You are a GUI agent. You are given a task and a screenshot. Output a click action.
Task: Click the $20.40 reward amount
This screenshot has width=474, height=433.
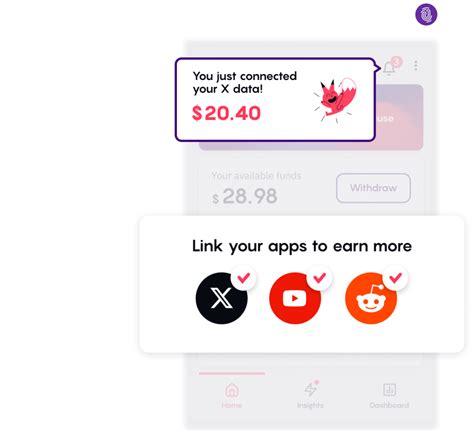(226, 113)
